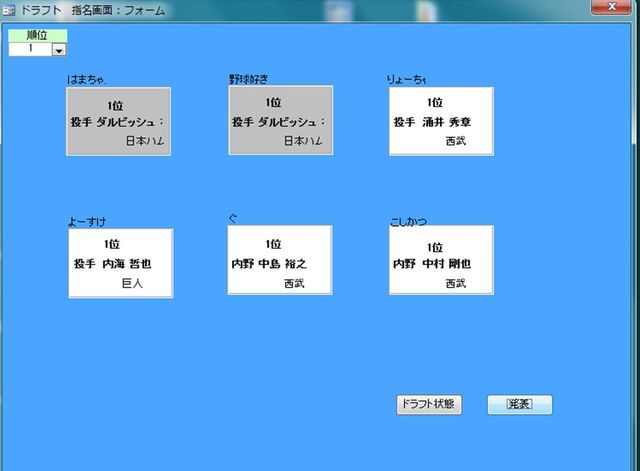Click 内野 中島 裕之 player entry
This screenshot has height=471, width=640.
(x=268, y=264)
